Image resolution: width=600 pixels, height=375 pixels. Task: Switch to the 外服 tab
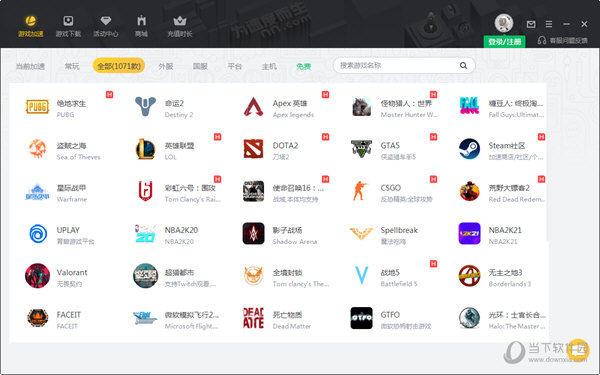(166, 66)
